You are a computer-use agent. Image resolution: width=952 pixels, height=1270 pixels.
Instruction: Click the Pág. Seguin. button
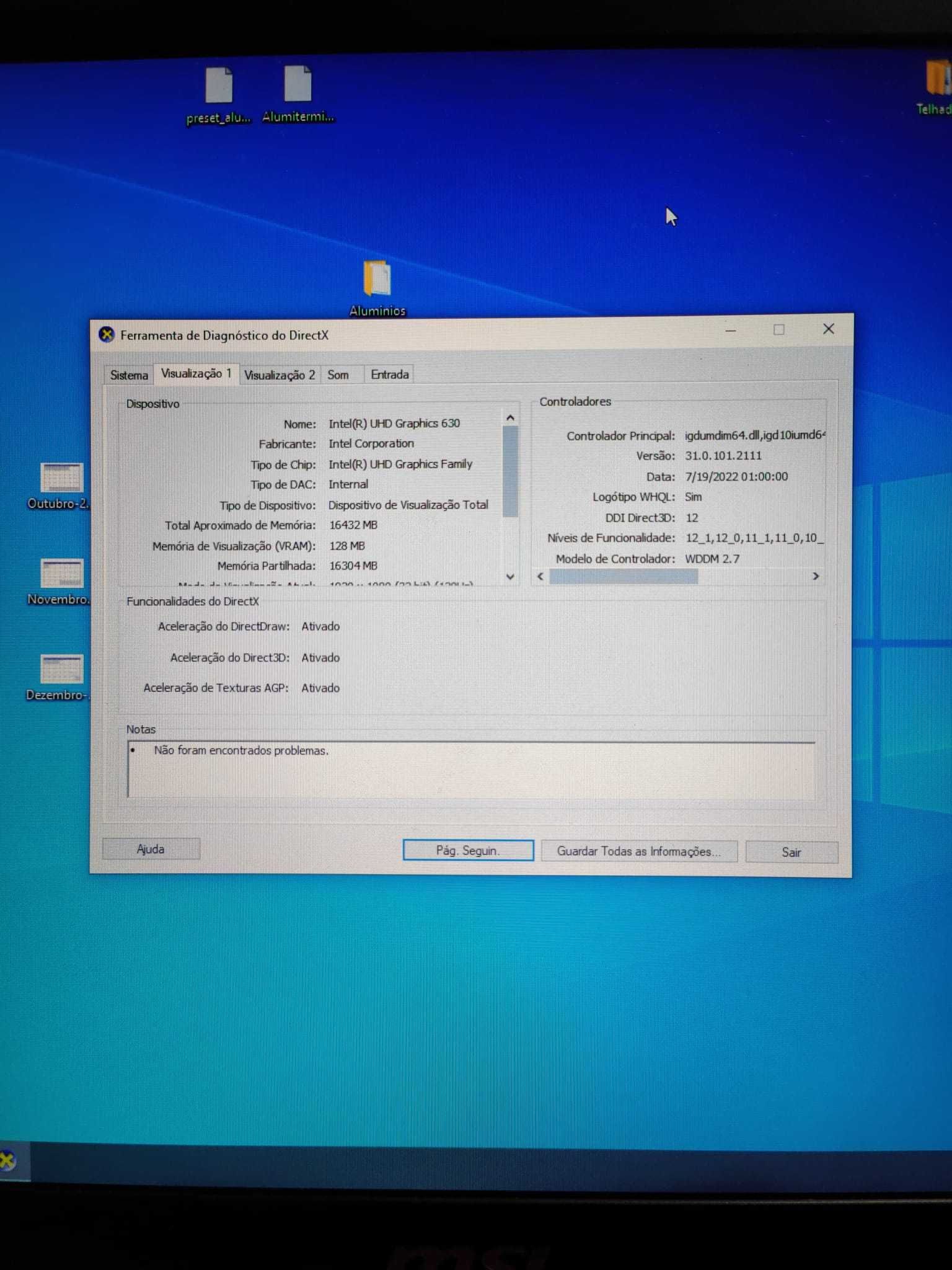(x=468, y=850)
